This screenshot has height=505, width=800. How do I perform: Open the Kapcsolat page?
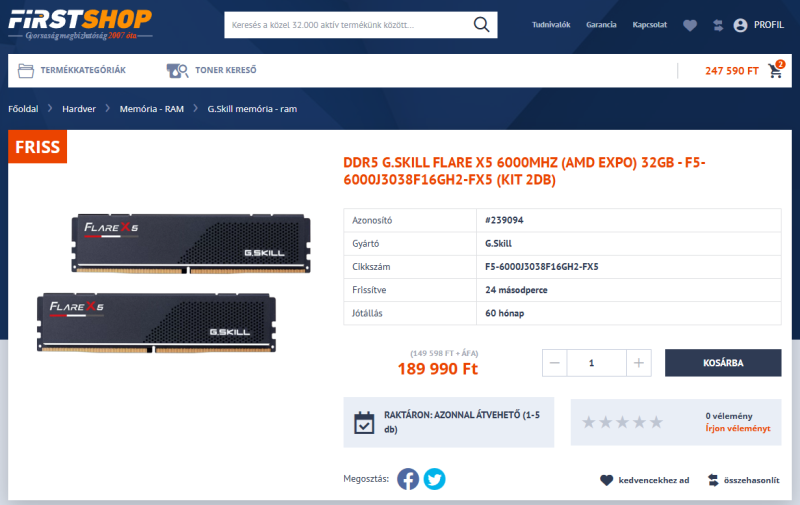(x=649, y=24)
